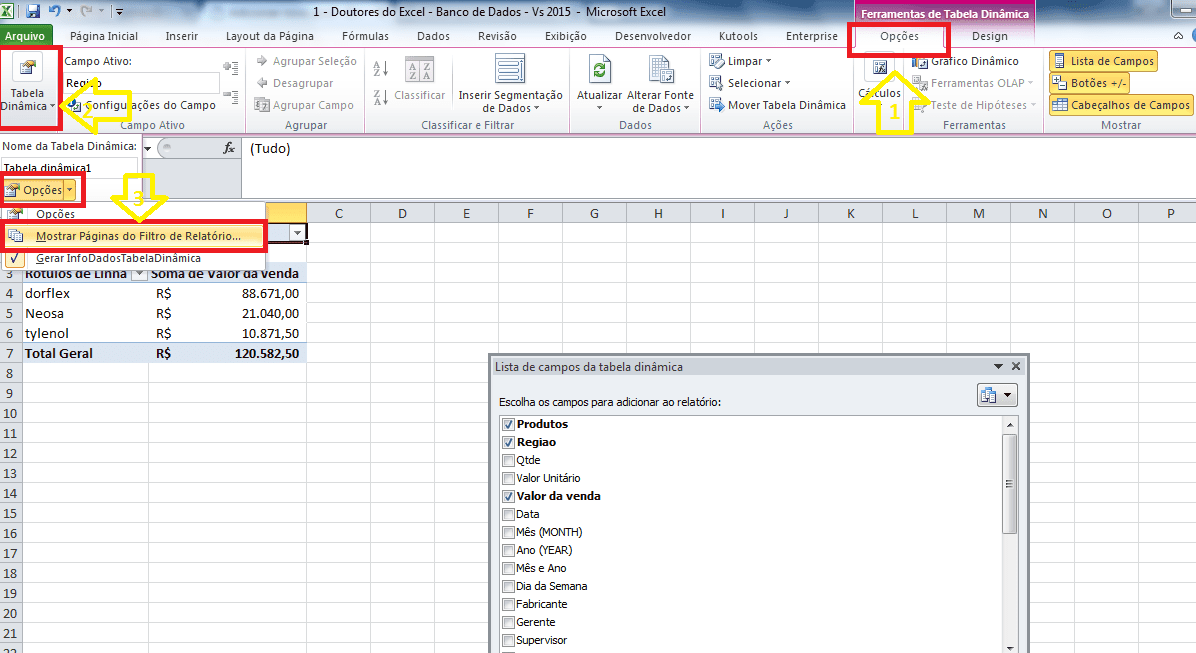Click the Alterar Fonte de Dados icon
The image size is (1196, 653).
pos(661,69)
